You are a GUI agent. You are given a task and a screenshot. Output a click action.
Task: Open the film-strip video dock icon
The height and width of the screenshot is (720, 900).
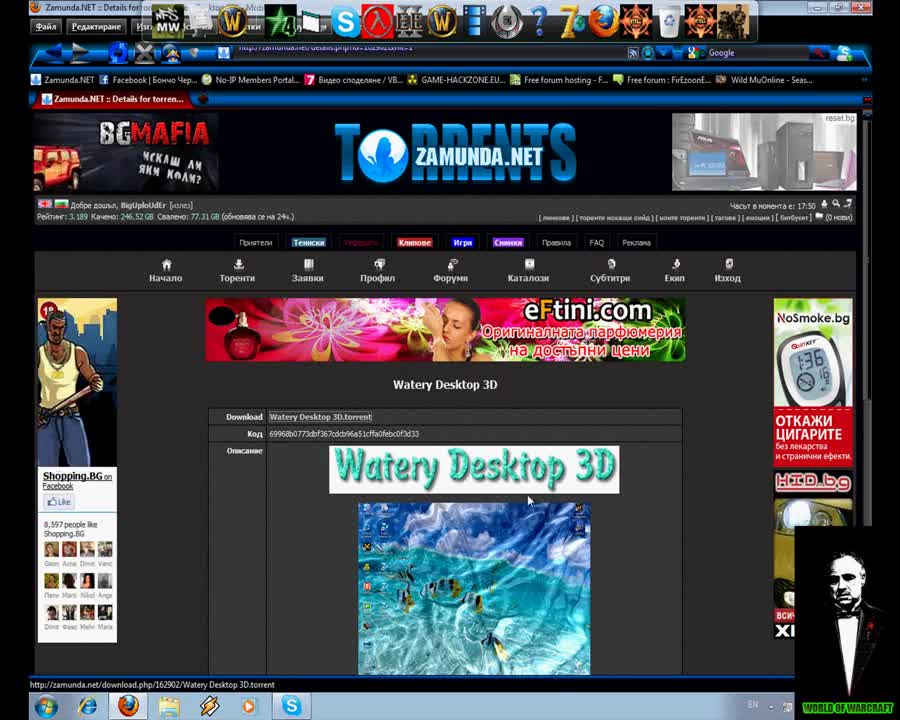pos(474,21)
